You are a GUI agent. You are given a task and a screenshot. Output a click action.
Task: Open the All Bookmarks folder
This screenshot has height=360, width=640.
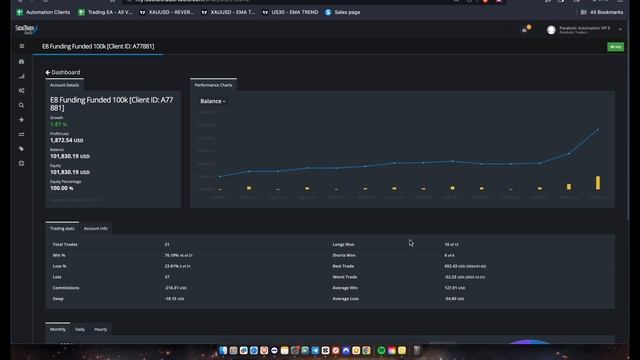[x=602, y=12]
